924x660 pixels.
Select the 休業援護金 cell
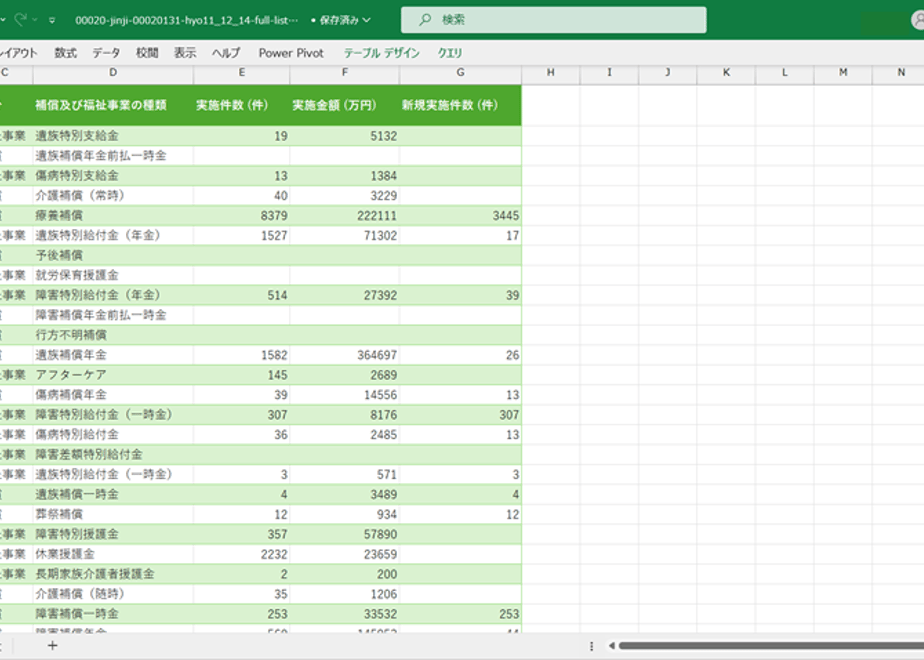pos(113,555)
